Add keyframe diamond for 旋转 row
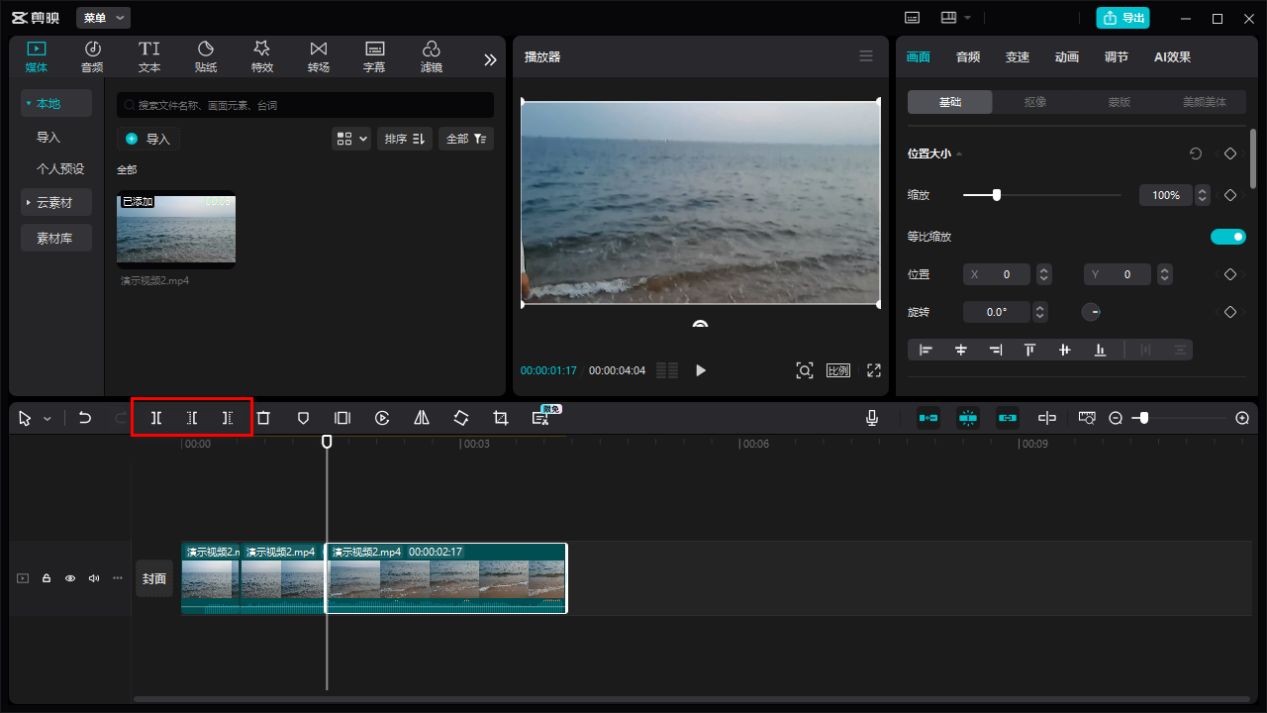This screenshot has height=713, width=1267. [1230, 312]
